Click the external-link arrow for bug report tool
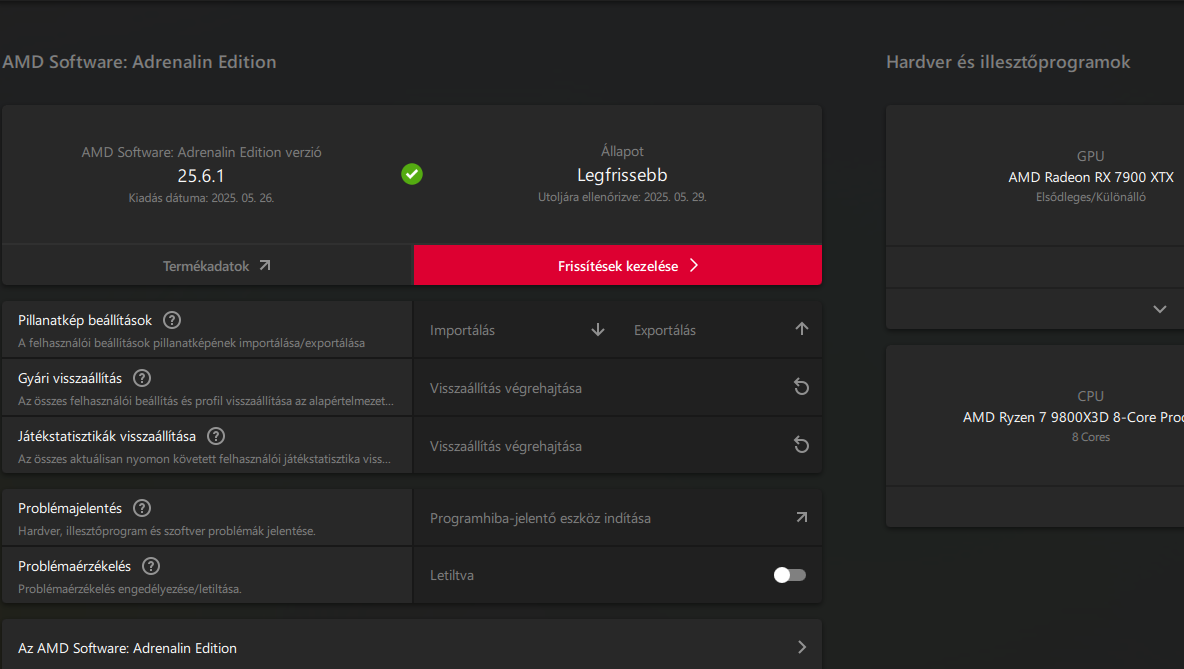 tap(802, 517)
